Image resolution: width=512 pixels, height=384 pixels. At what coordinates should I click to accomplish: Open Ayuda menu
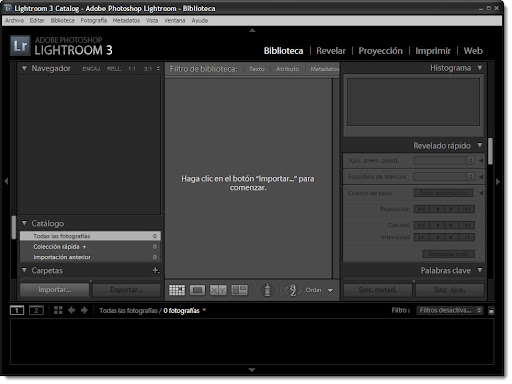[200, 21]
